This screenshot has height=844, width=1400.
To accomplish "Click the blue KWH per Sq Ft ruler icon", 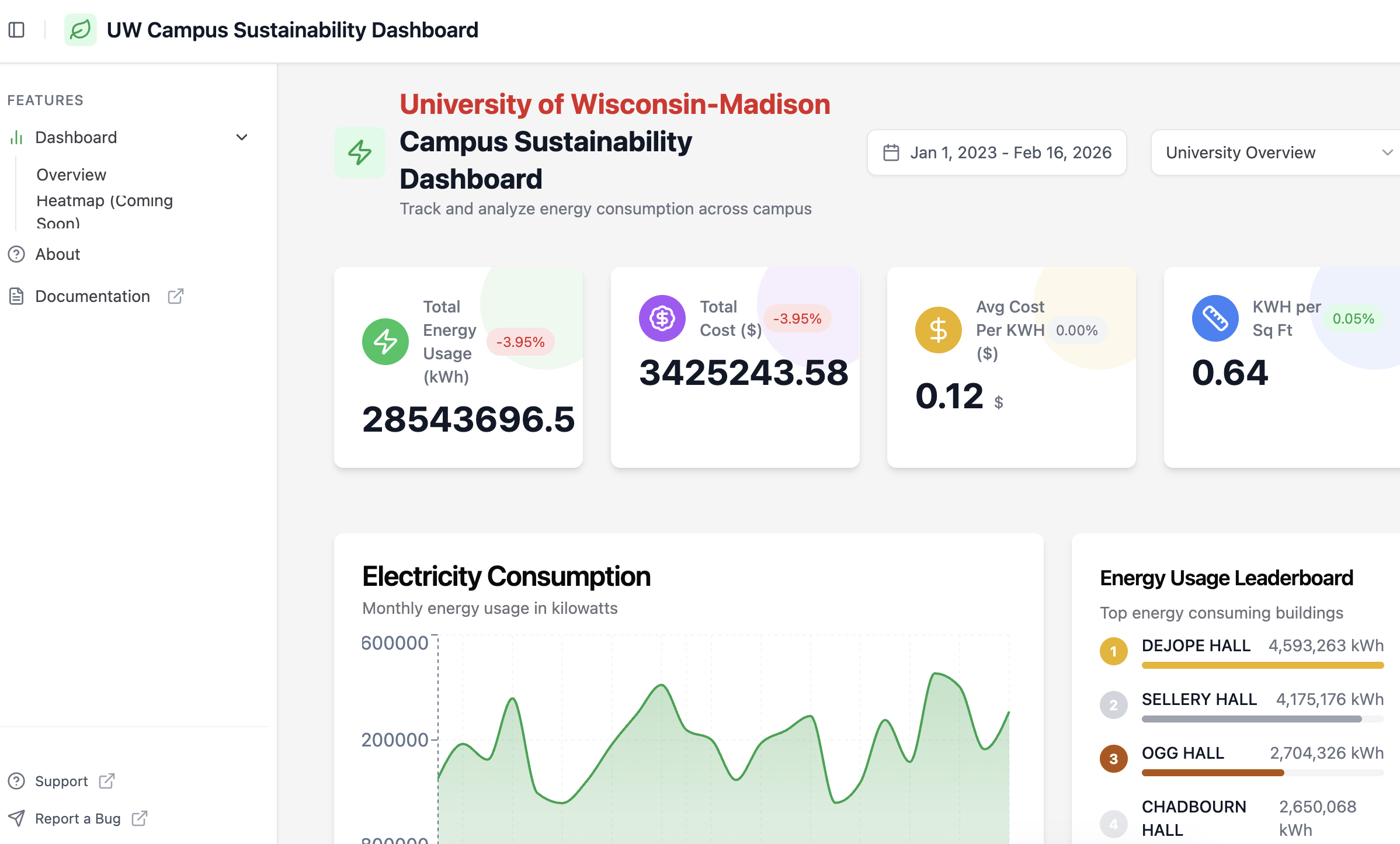I will coord(1215,318).
